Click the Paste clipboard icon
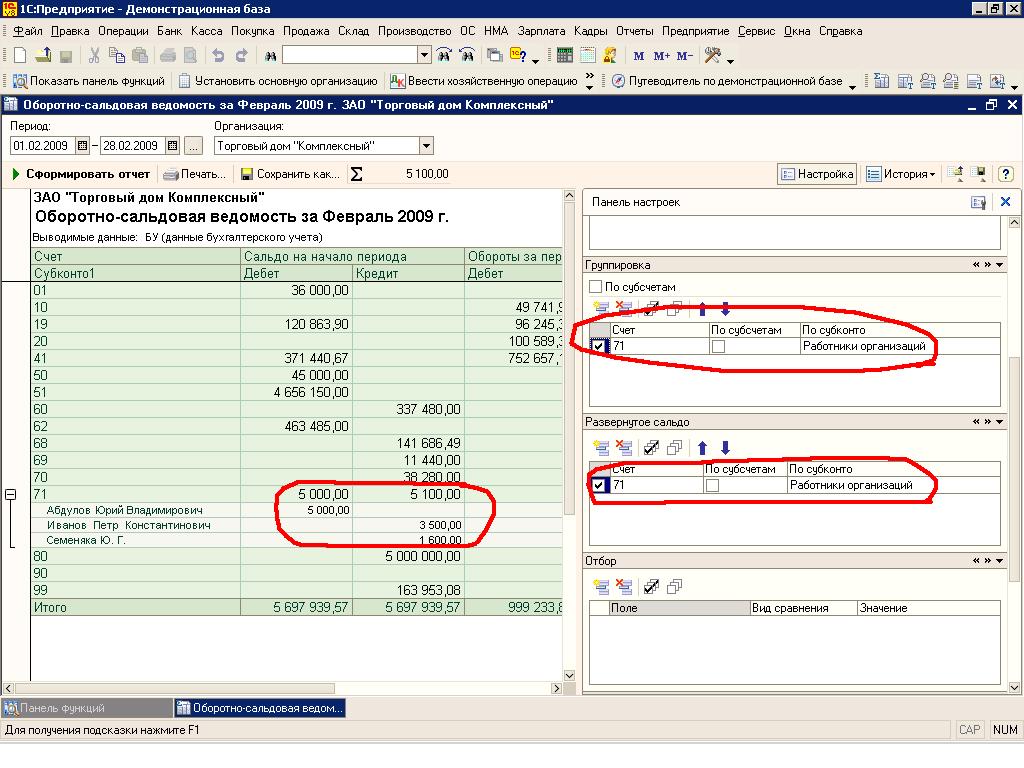 pos(140,56)
